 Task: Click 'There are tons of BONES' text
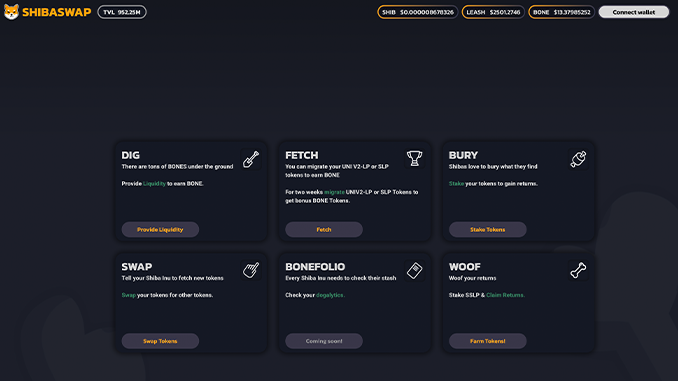click(177, 166)
